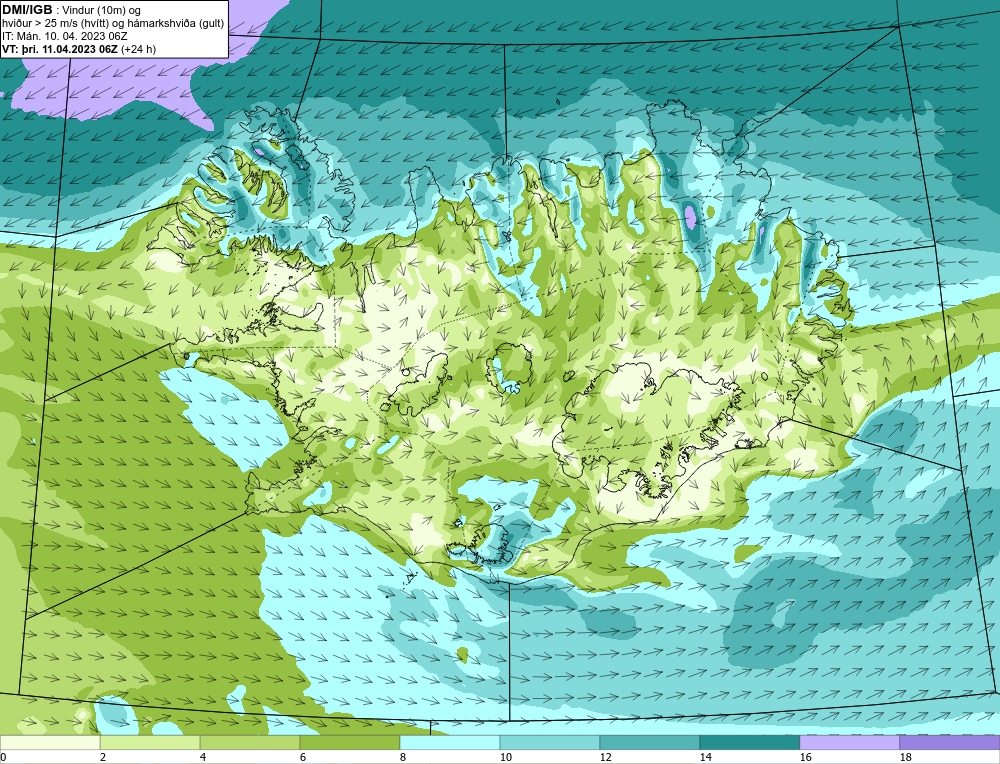
Task: Click the 8–10 m/s light cyan legend swatch
Action: click(450, 742)
